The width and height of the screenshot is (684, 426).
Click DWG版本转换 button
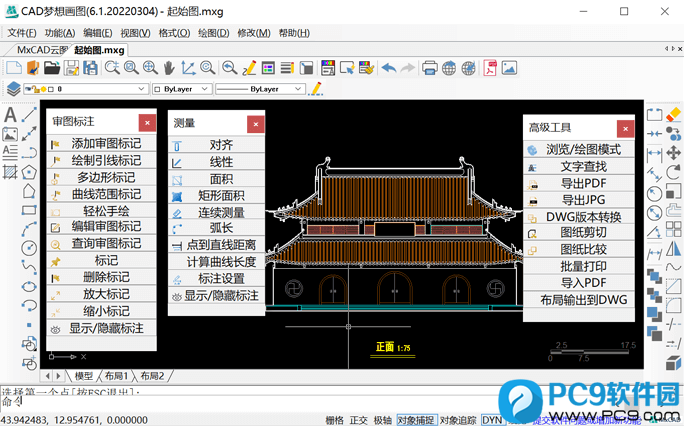(x=579, y=217)
